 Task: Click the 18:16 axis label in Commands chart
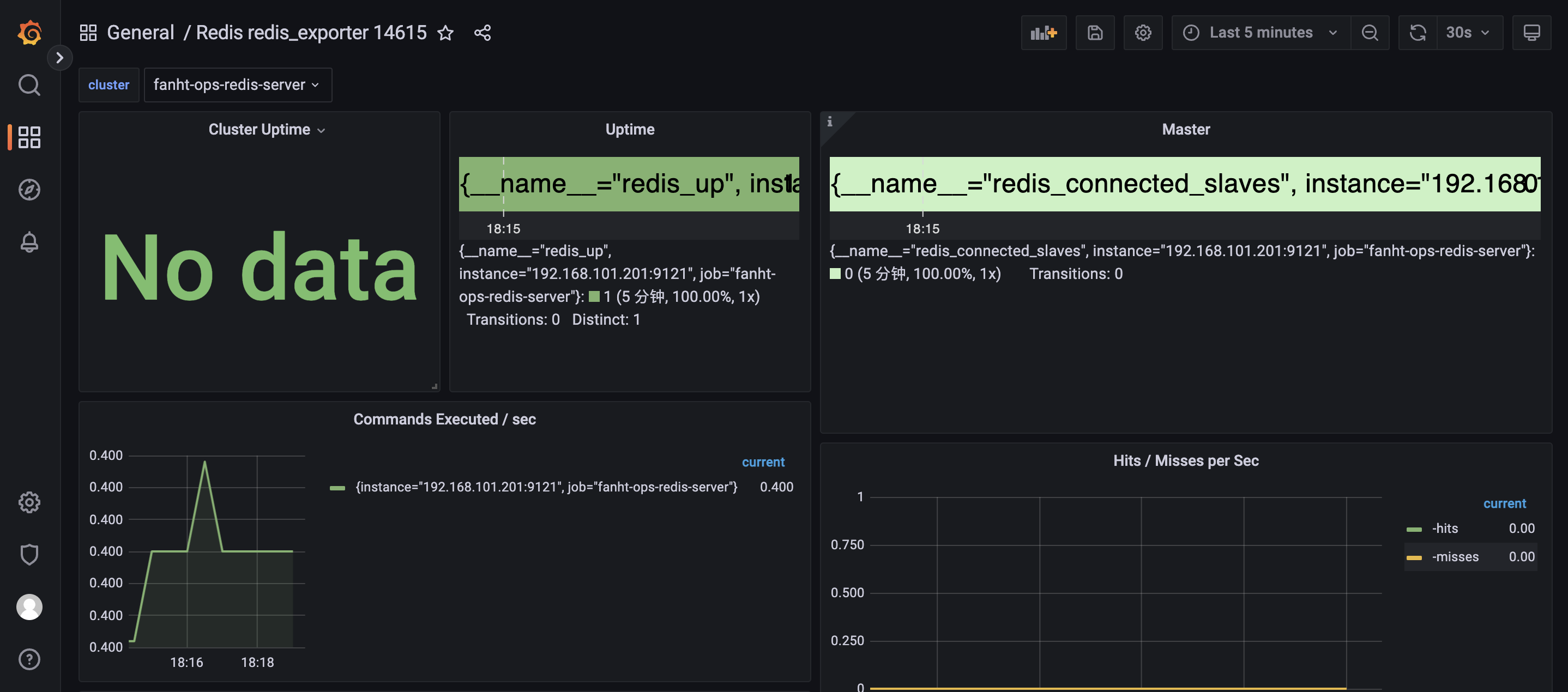pyautogui.click(x=186, y=663)
